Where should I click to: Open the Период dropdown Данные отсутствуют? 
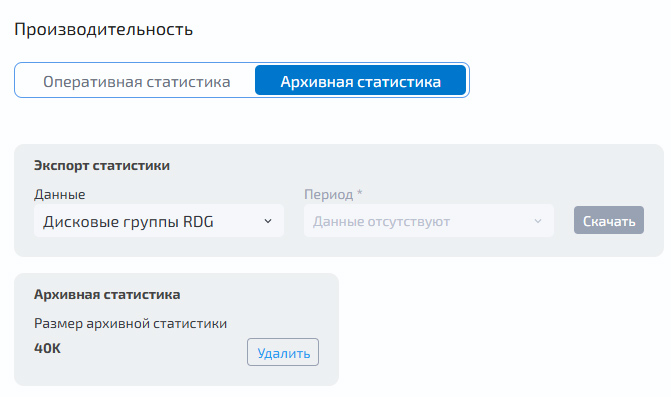point(429,221)
